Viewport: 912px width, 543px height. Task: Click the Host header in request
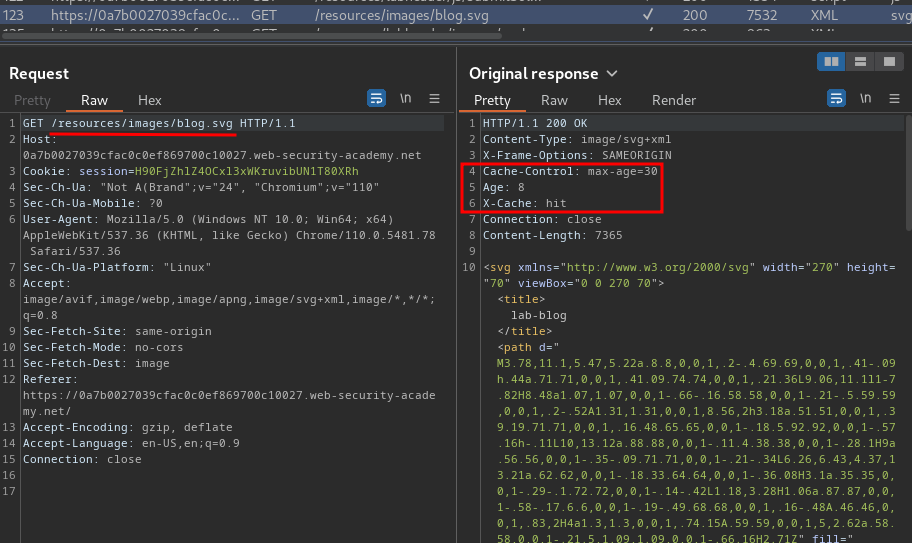pos(222,147)
